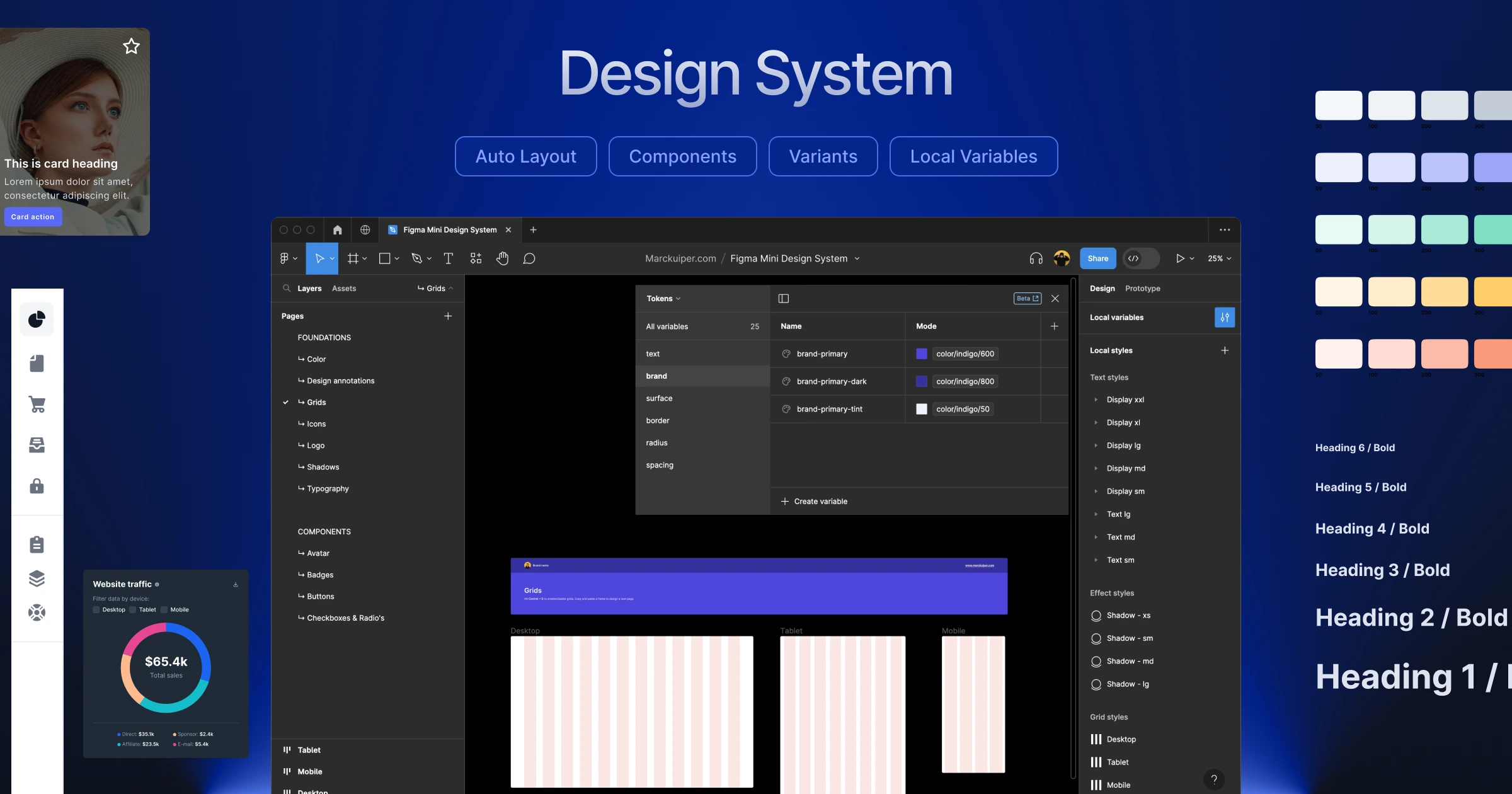Open the Beta link badge
Image resolution: width=1512 pixels, height=794 pixels.
pyautogui.click(x=1027, y=299)
